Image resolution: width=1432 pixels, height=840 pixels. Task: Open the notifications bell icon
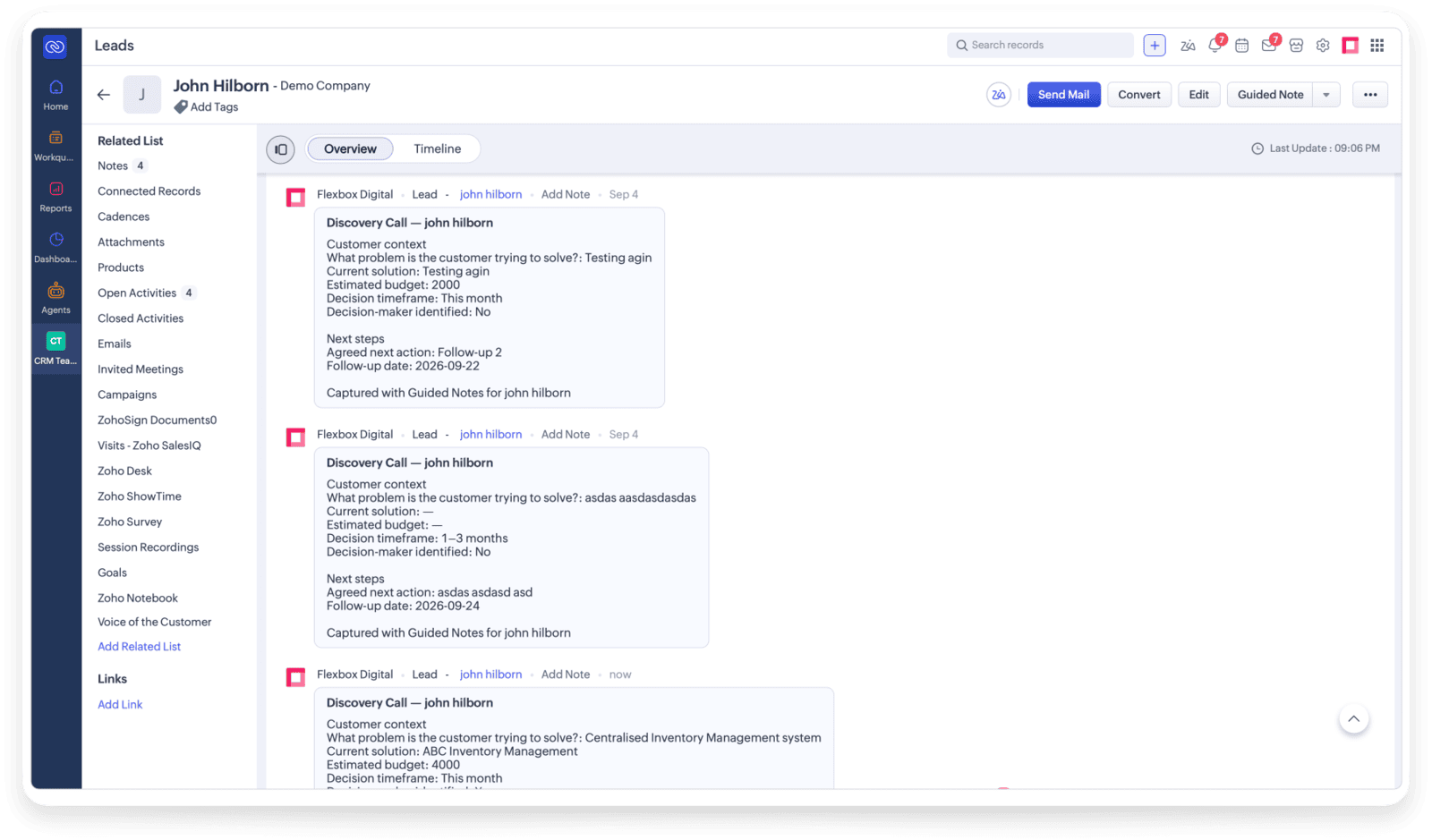pos(1215,45)
